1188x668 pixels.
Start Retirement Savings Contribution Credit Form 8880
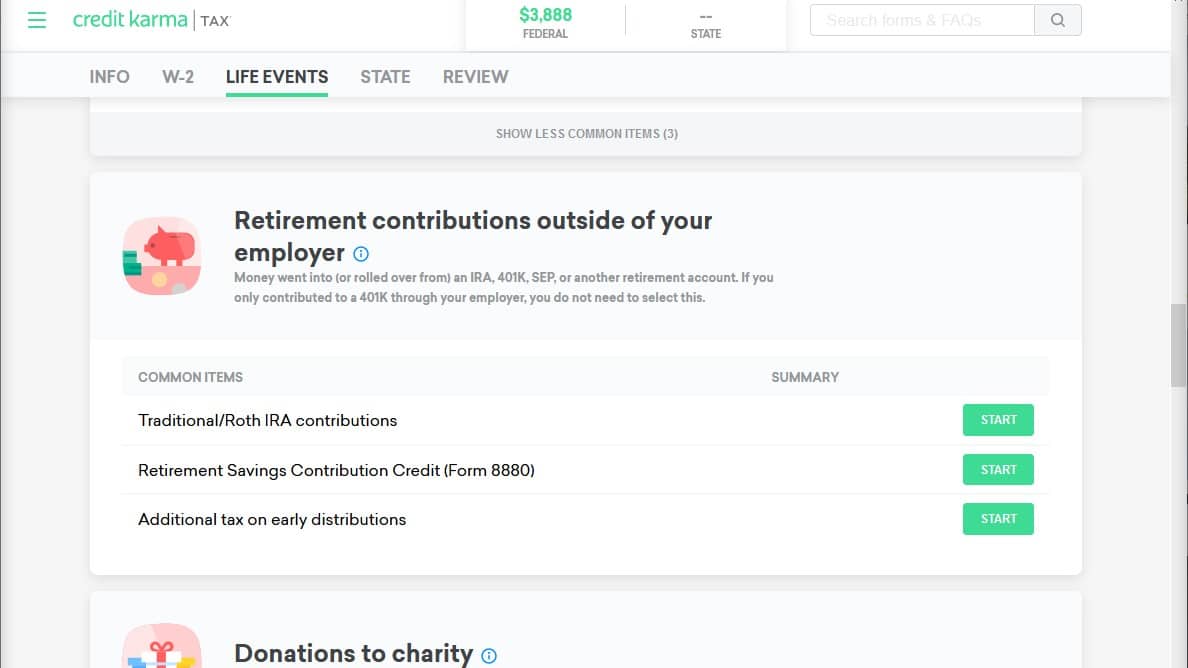998,470
